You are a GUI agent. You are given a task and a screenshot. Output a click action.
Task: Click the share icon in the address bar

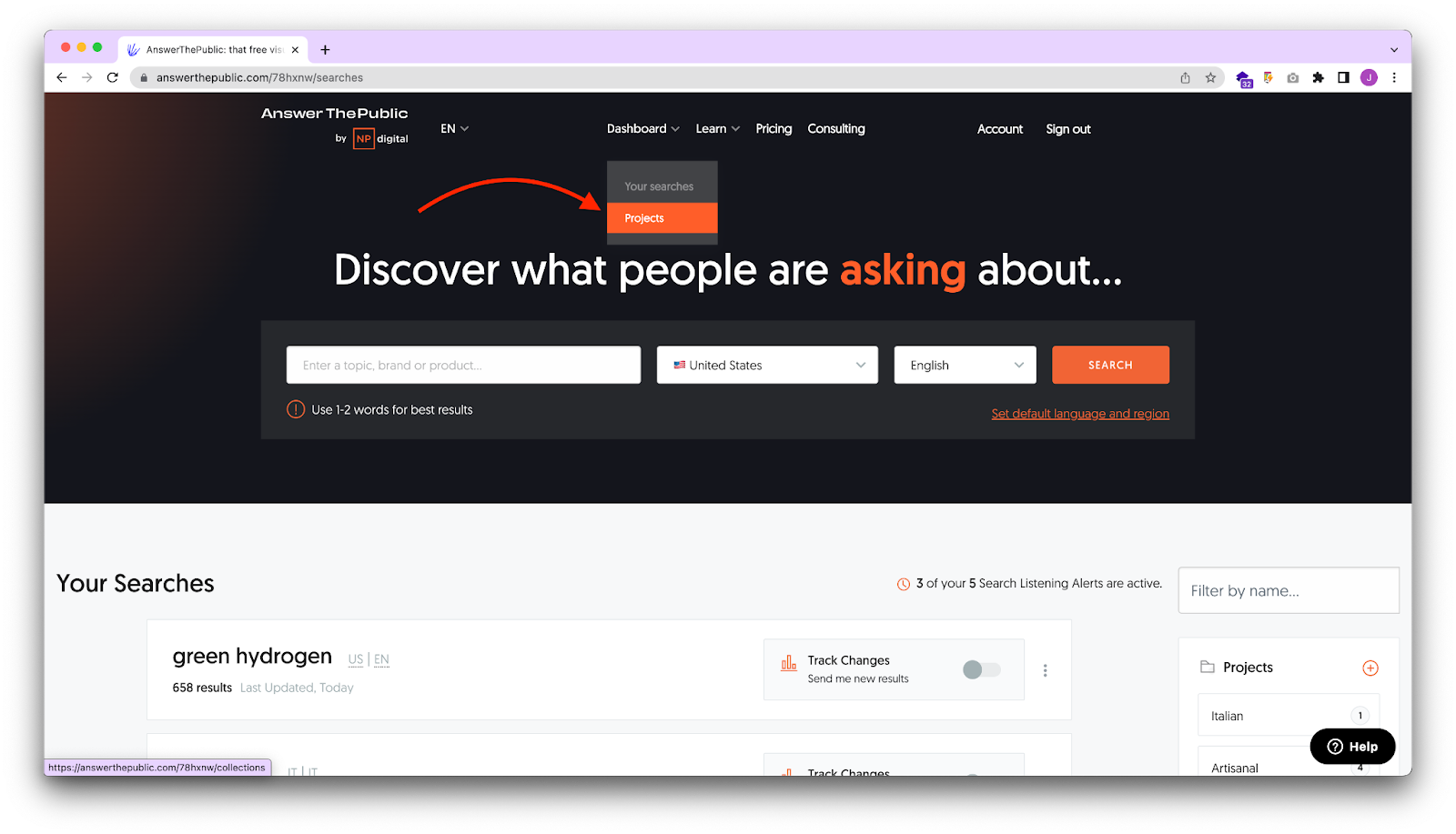click(1185, 77)
